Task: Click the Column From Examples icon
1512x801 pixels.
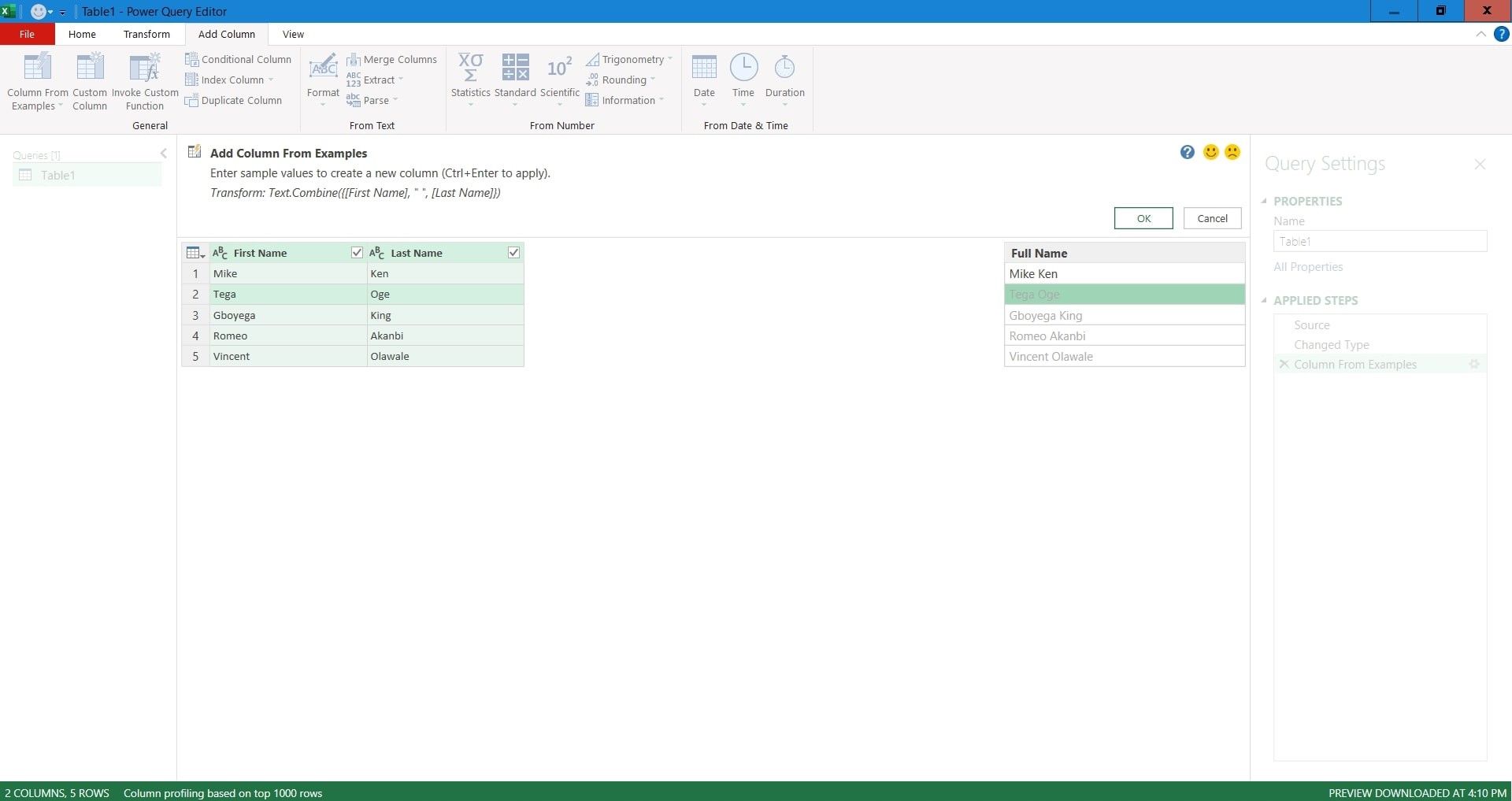Action: coord(37,69)
